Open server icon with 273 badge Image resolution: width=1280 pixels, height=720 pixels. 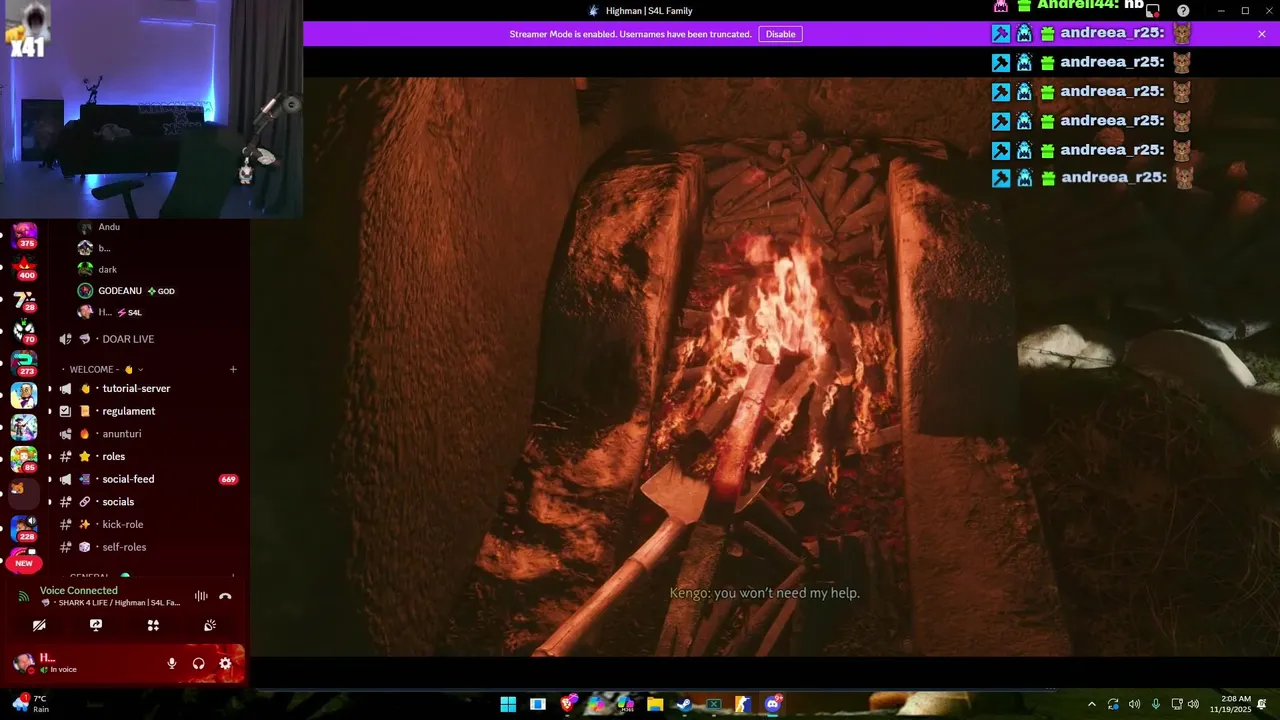pyautogui.click(x=24, y=364)
